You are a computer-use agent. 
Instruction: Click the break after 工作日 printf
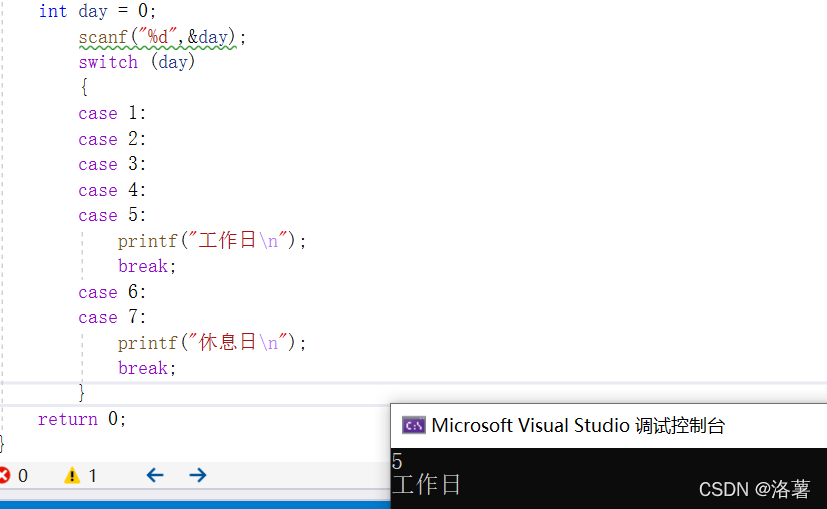(x=147, y=266)
